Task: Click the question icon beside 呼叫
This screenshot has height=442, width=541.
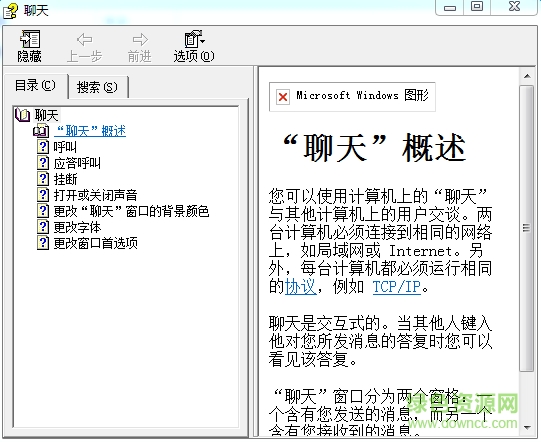Action: tap(43, 147)
